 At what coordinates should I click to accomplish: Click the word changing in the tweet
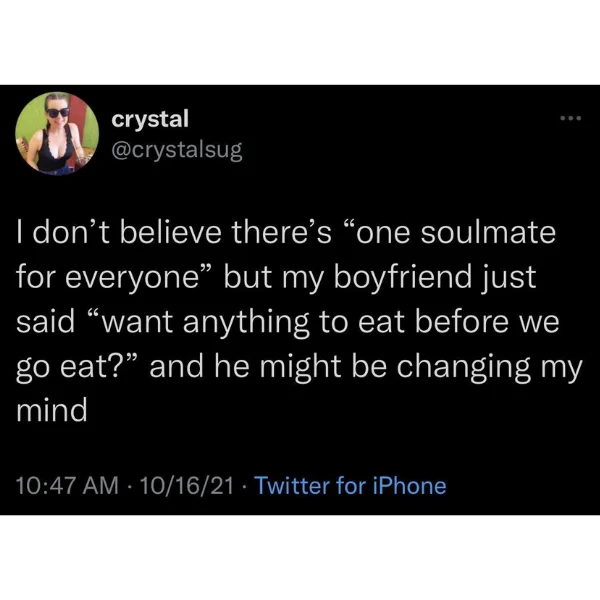click(464, 367)
